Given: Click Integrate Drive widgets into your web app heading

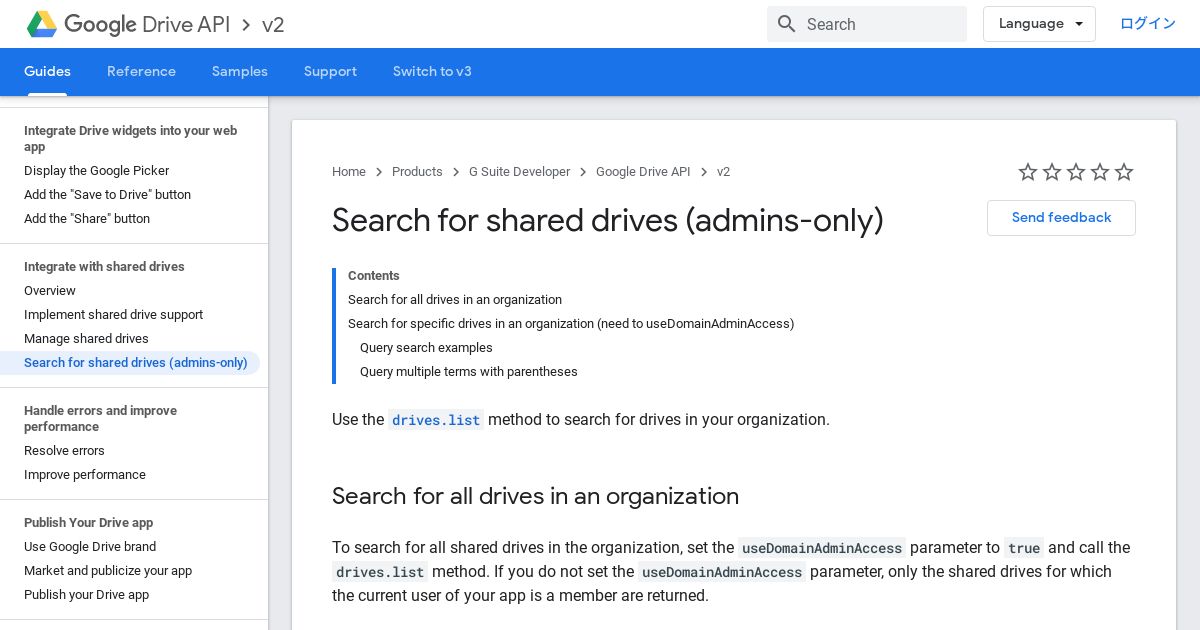Looking at the screenshot, I should [x=130, y=139].
